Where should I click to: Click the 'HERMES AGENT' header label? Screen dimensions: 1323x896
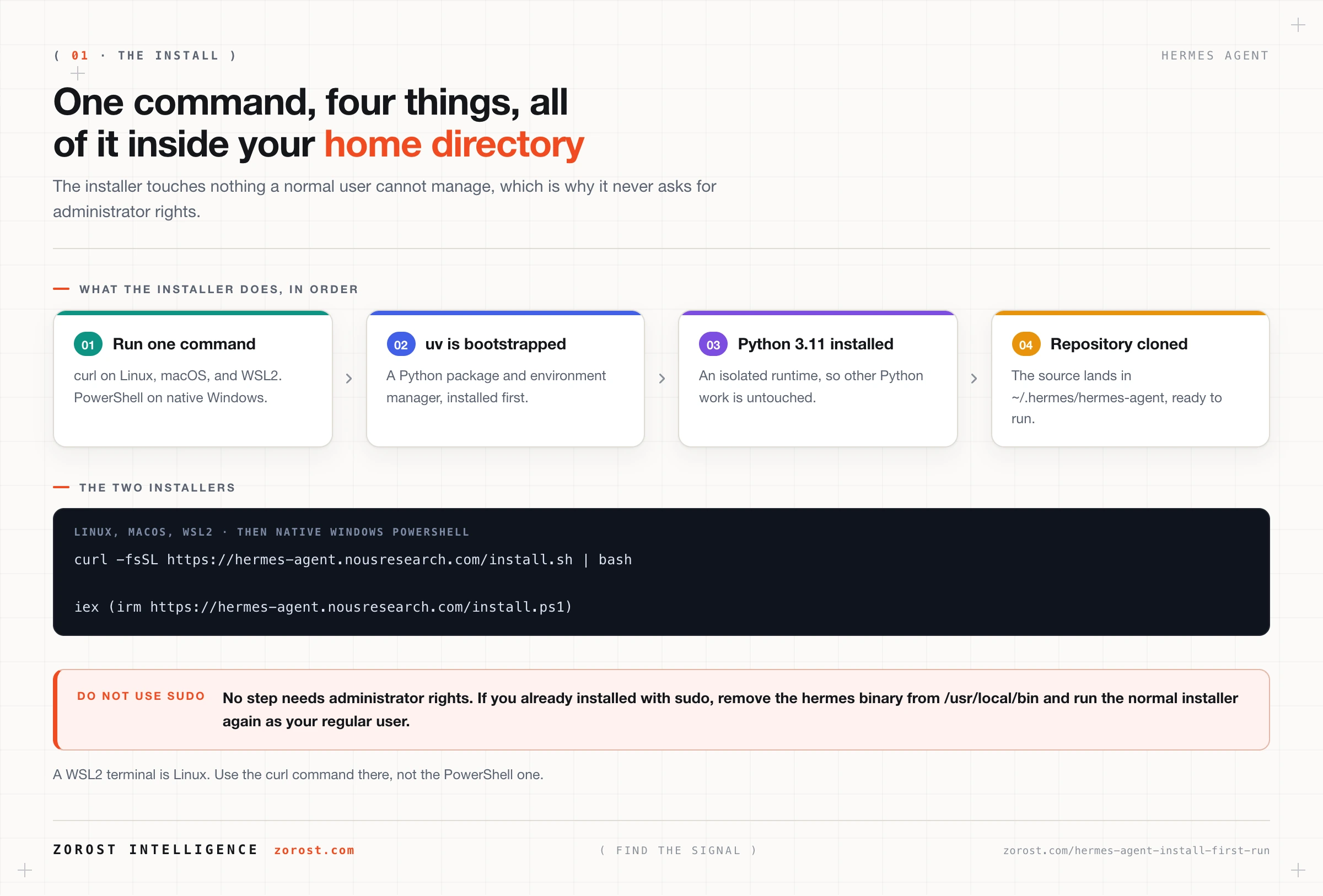pyautogui.click(x=1215, y=56)
